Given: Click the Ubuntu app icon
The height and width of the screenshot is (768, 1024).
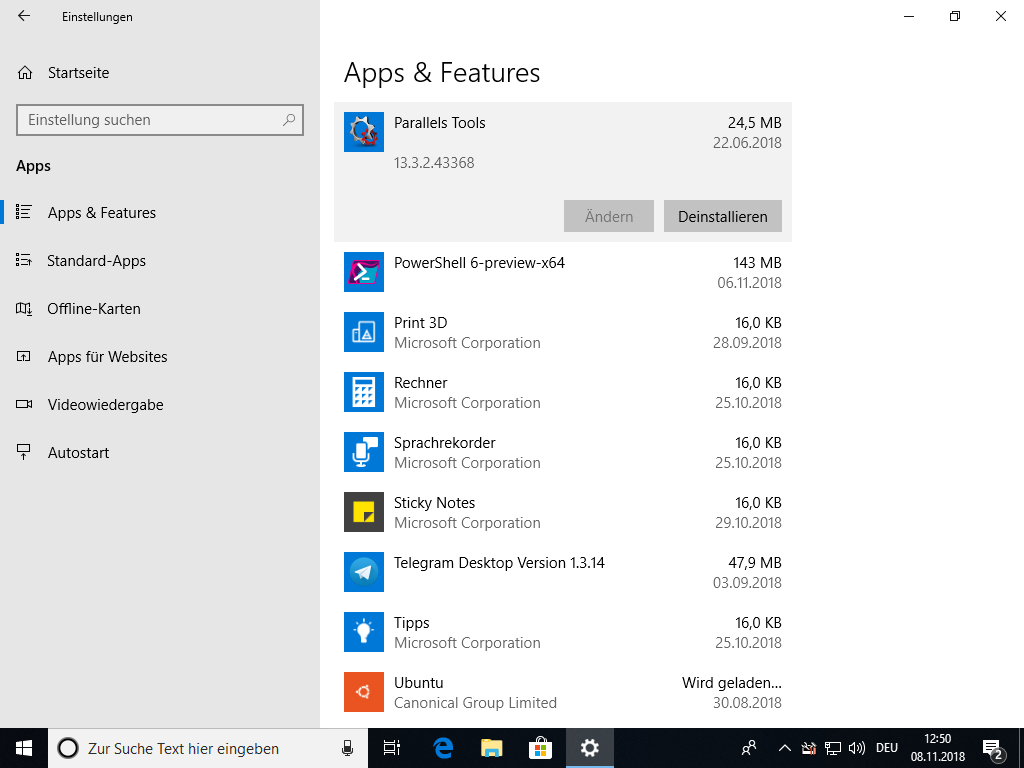Looking at the screenshot, I should coord(363,692).
